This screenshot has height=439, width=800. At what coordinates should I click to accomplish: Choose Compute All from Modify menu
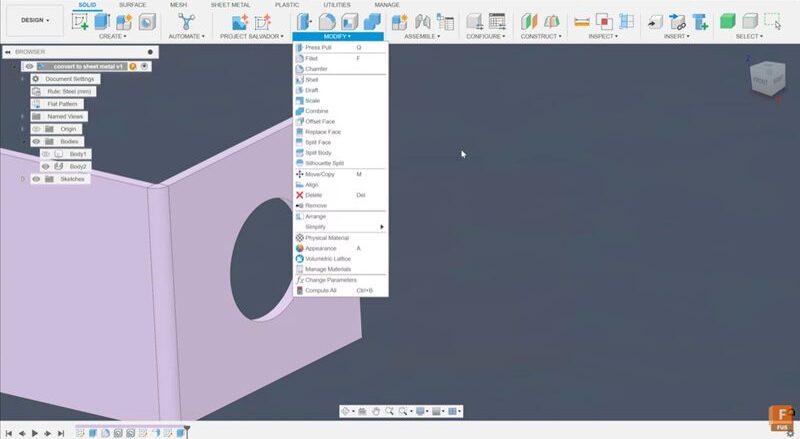340,290
